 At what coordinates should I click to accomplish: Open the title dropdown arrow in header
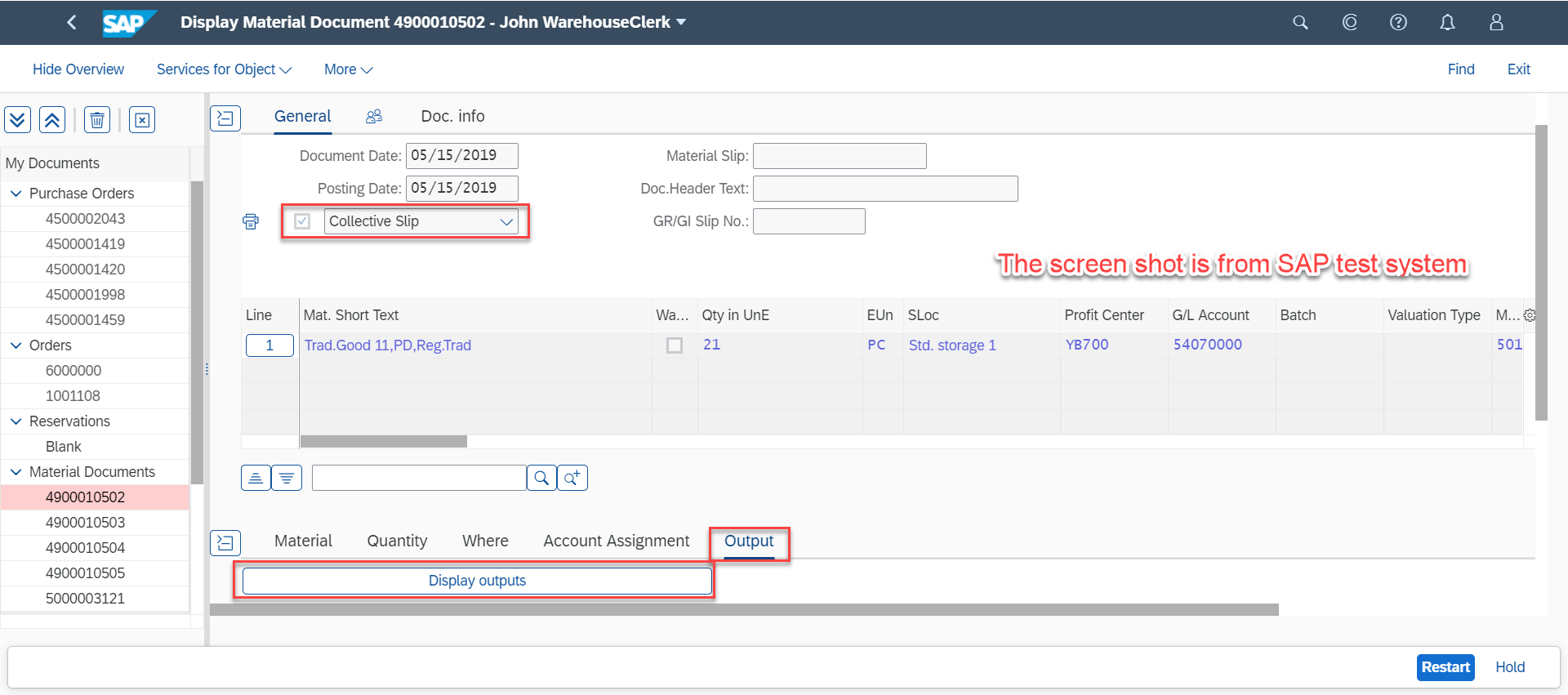point(681,22)
